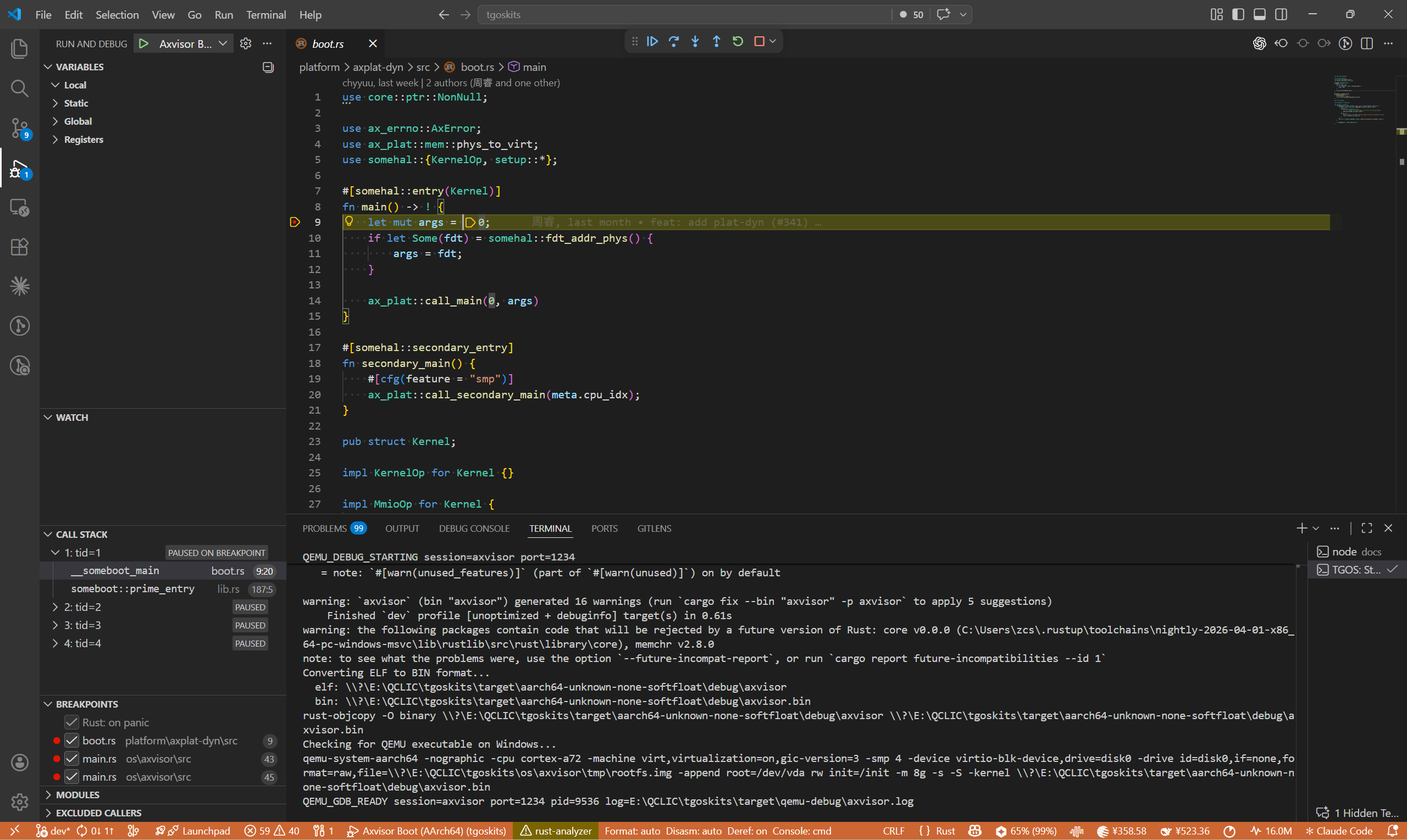Add a new terminal with plus icon
The width and height of the screenshot is (1407, 840).
1301,528
